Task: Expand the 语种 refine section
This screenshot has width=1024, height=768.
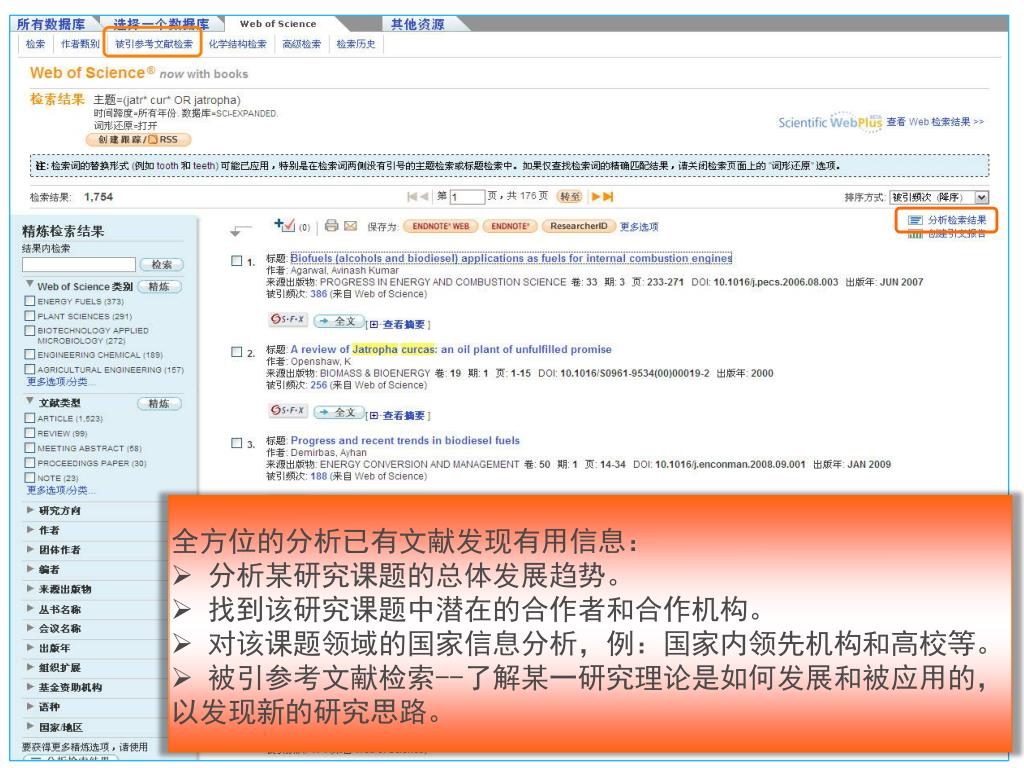Action: (x=30, y=707)
